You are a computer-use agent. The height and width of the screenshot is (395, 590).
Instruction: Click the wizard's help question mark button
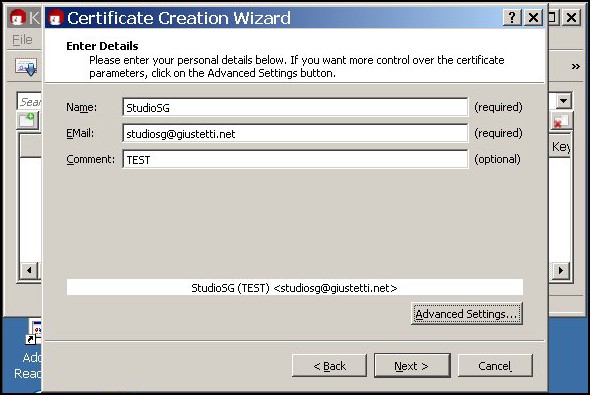512,17
